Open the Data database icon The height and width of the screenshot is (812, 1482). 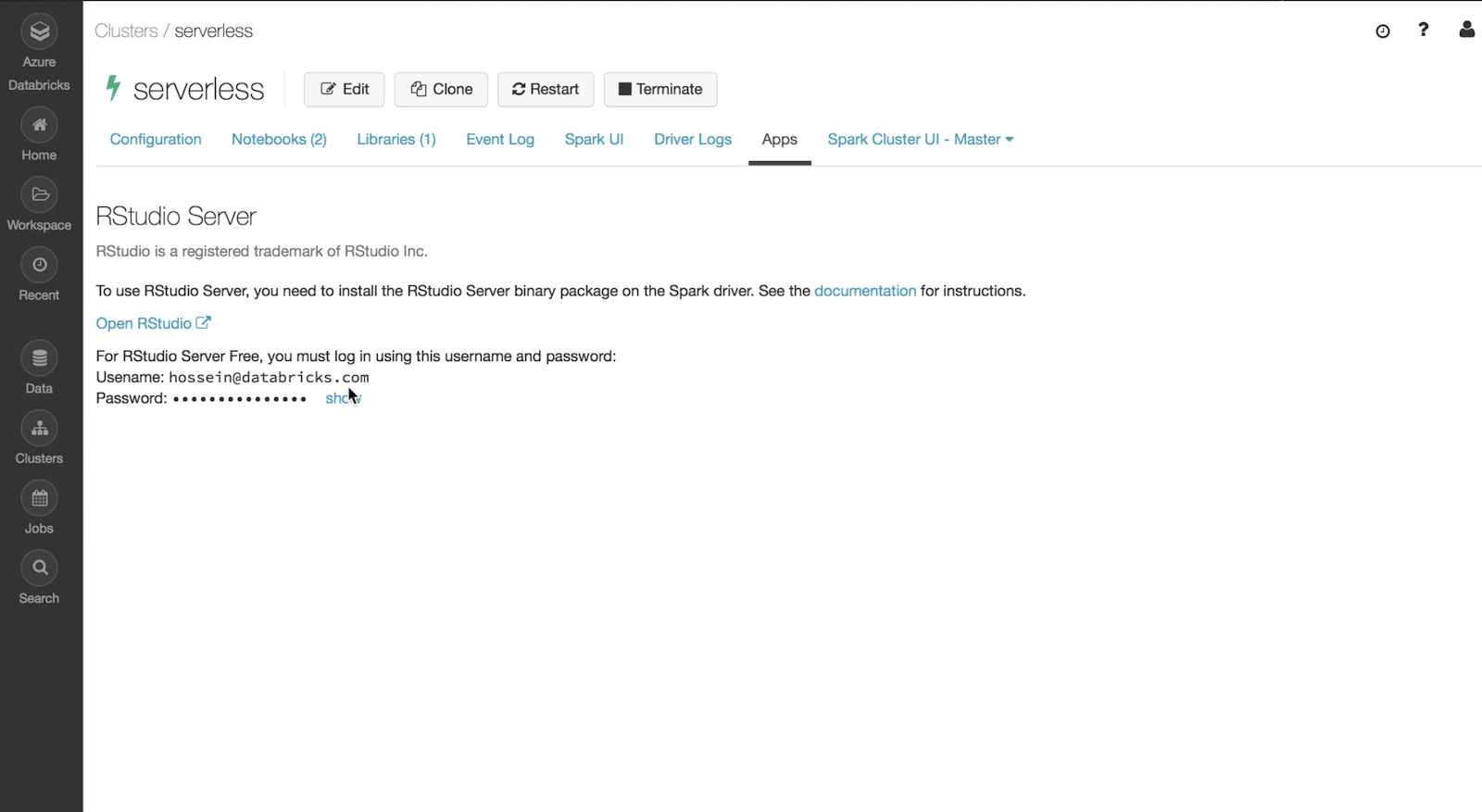[39, 359]
